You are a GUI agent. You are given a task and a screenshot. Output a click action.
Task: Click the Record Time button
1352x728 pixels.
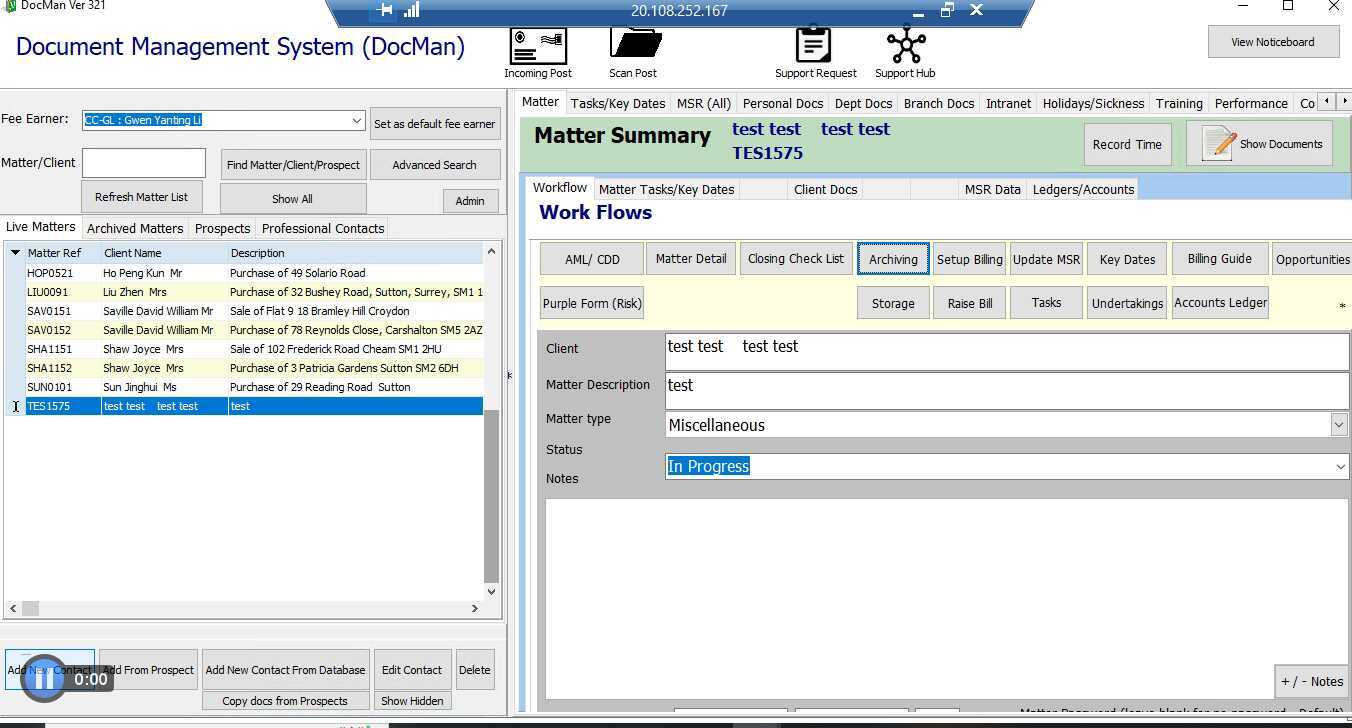(1127, 144)
